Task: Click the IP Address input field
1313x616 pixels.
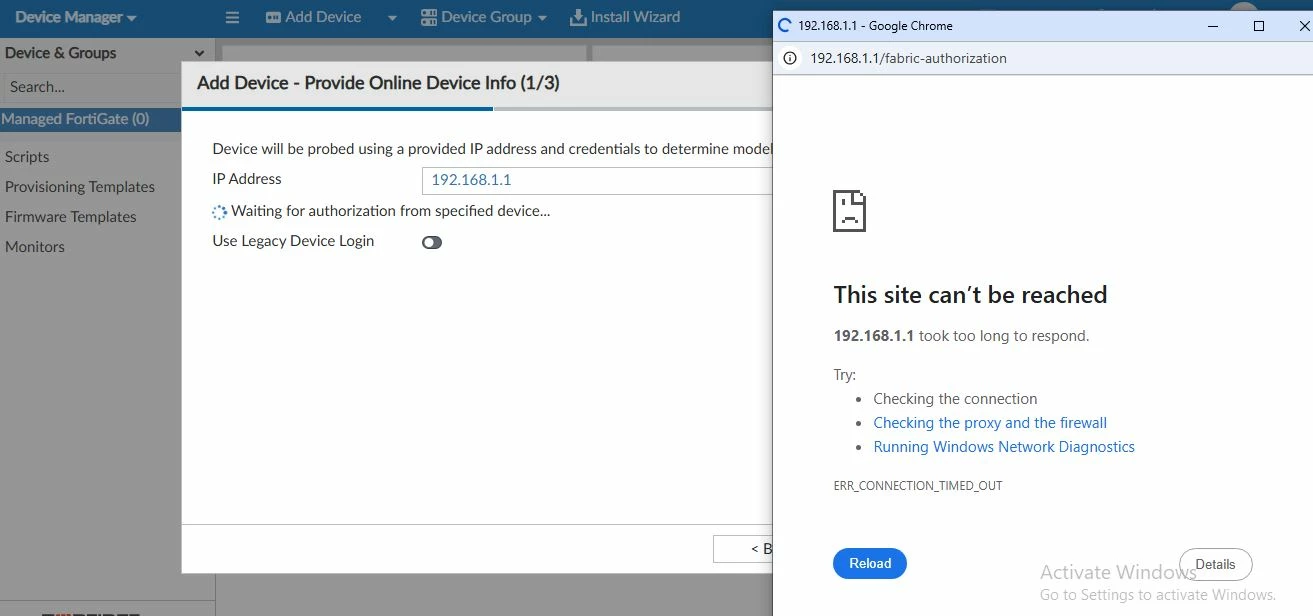Action: [597, 181]
